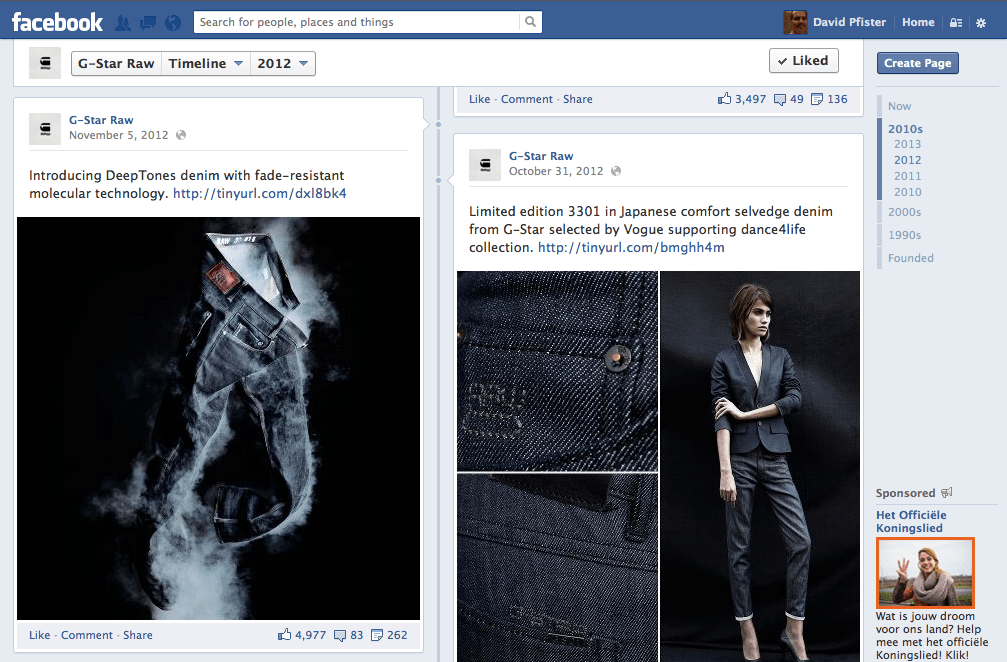
Task: Open comments count on DeepTones post
Action: pyautogui.click(x=348, y=635)
